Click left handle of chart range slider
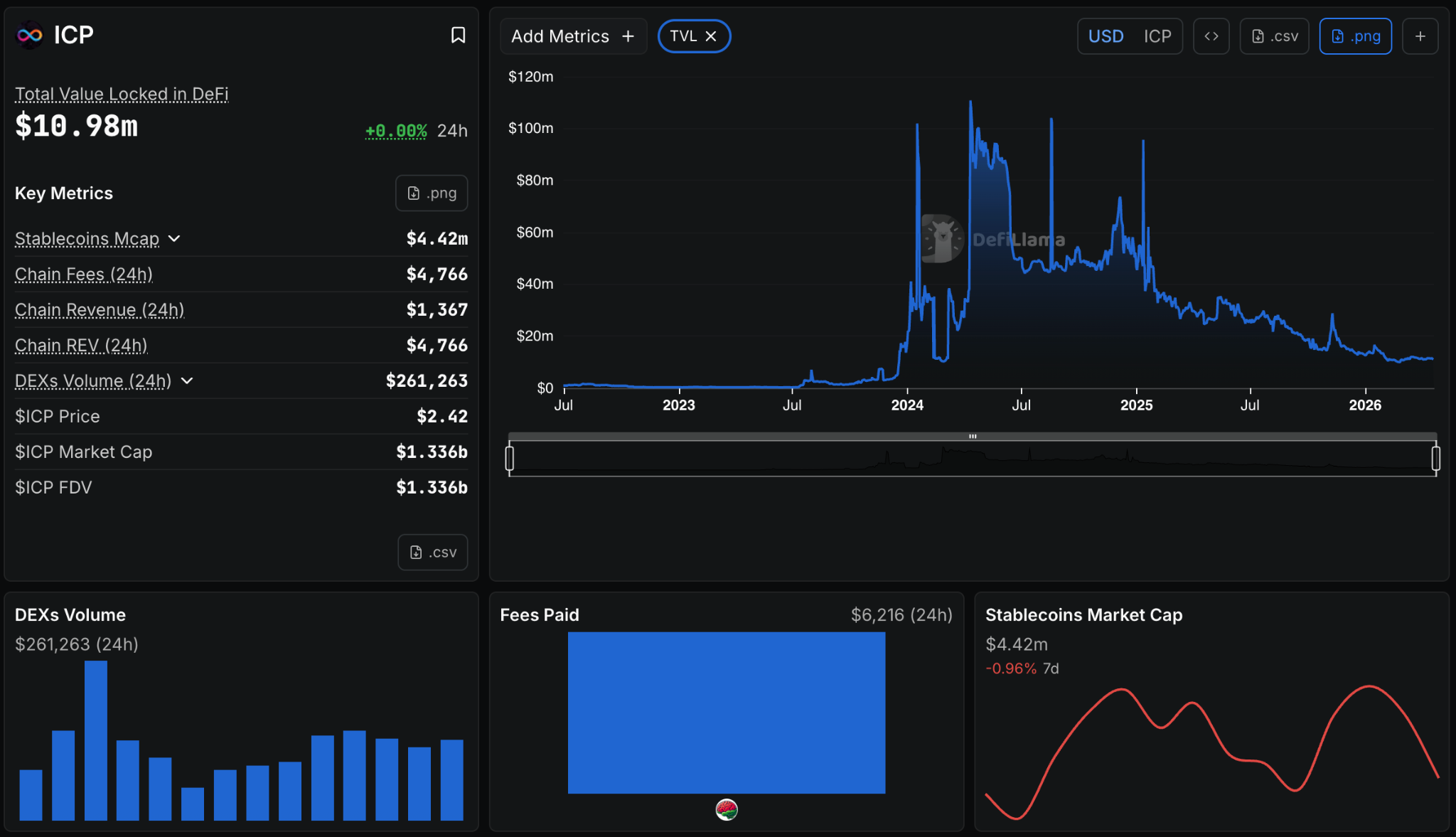This screenshot has height=837, width=1456. tap(509, 458)
